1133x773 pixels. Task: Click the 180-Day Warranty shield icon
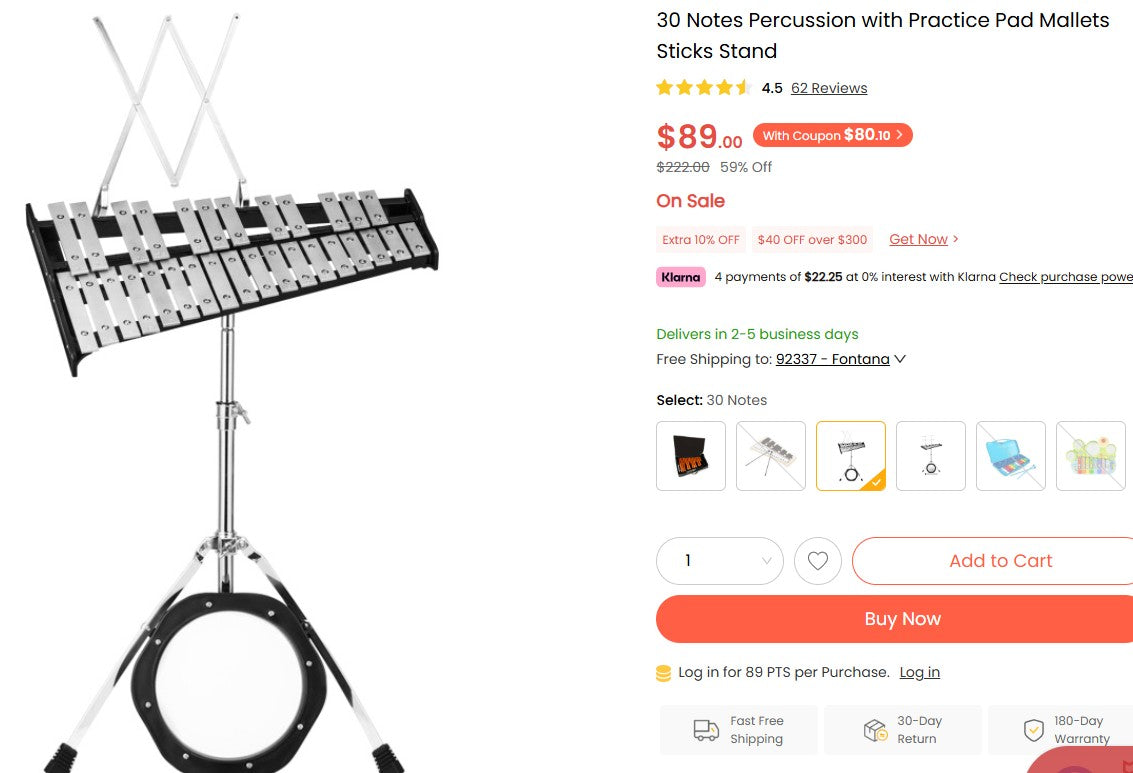[x=1033, y=729]
